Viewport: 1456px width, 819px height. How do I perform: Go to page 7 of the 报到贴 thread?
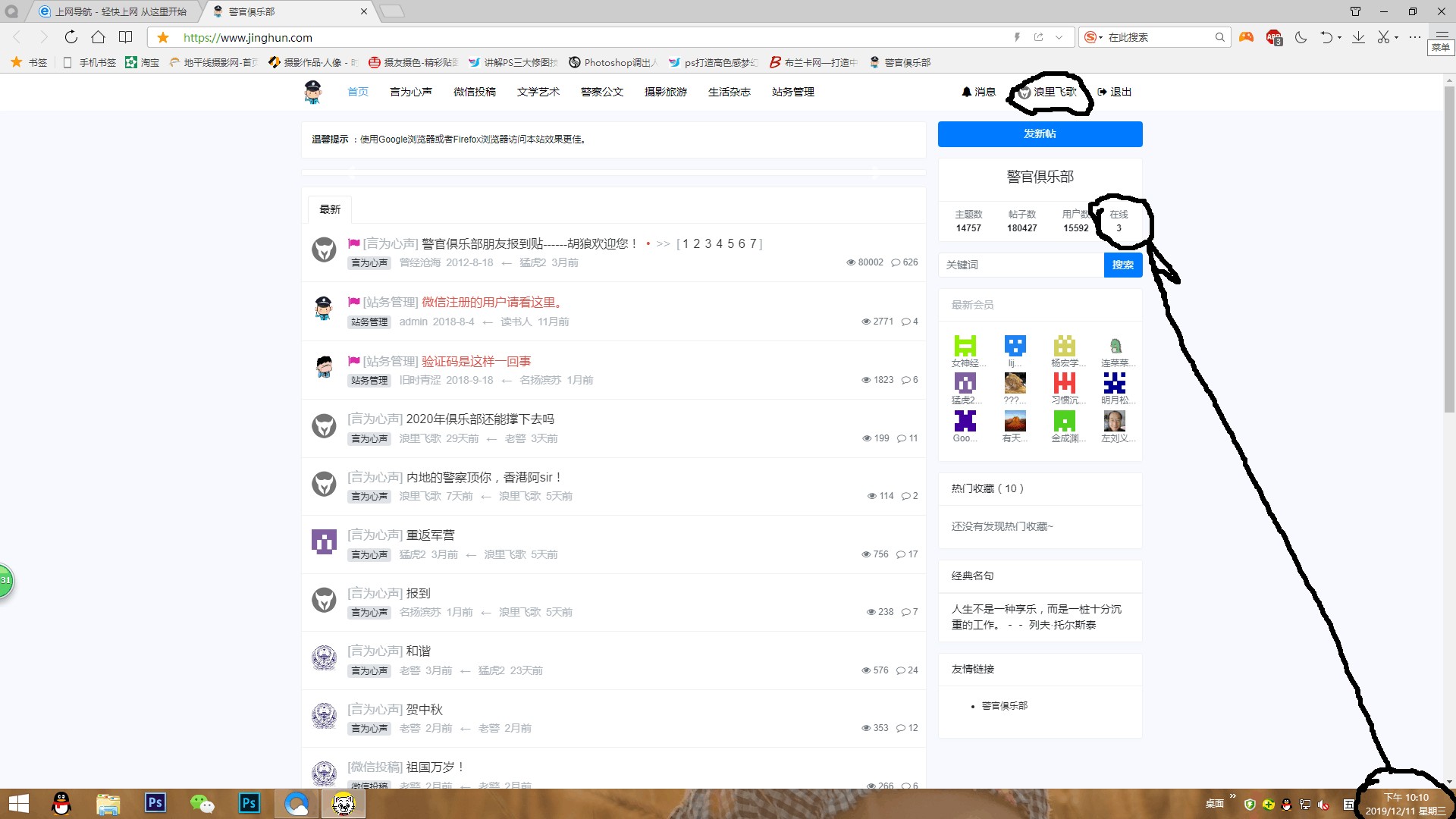[752, 243]
